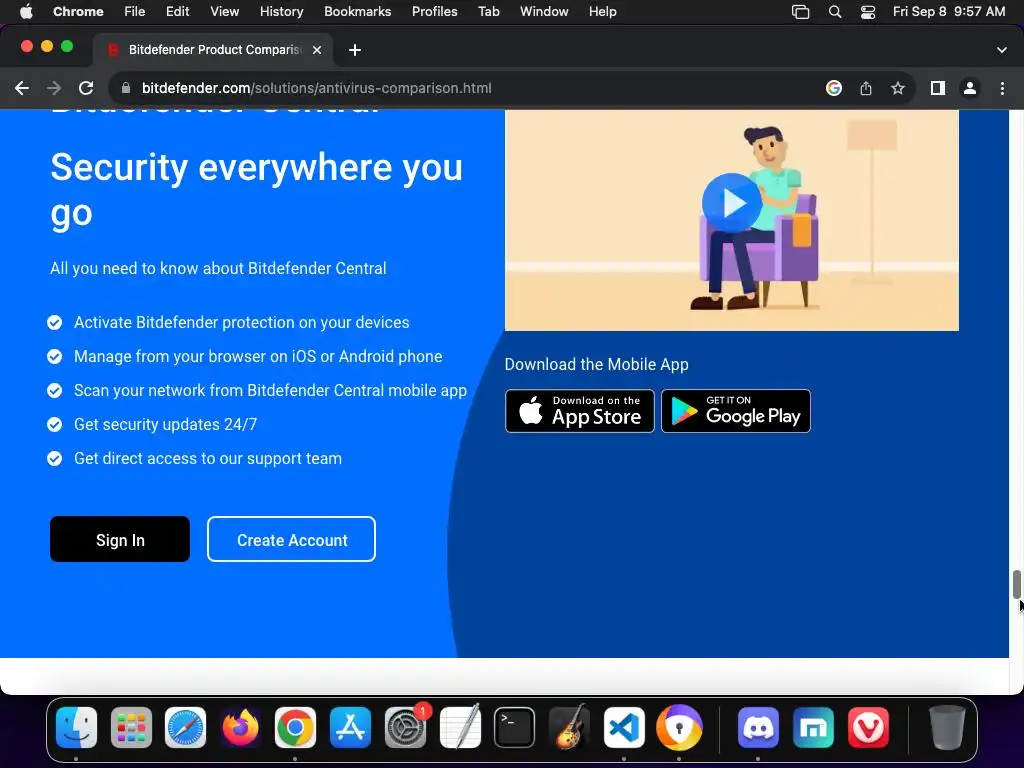Click the "Download the Mobile App" label
Viewport: 1024px width, 768px height.
pos(596,364)
